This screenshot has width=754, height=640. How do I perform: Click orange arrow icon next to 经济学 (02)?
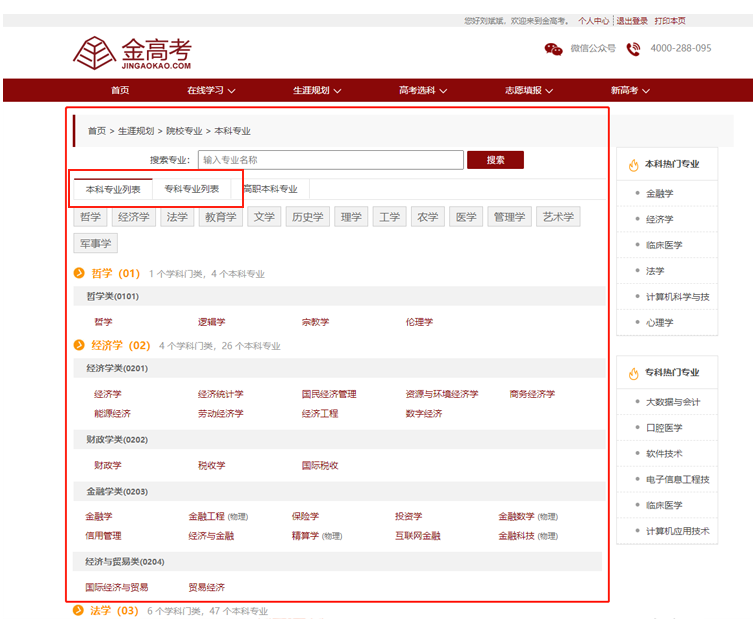tap(79, 345)
